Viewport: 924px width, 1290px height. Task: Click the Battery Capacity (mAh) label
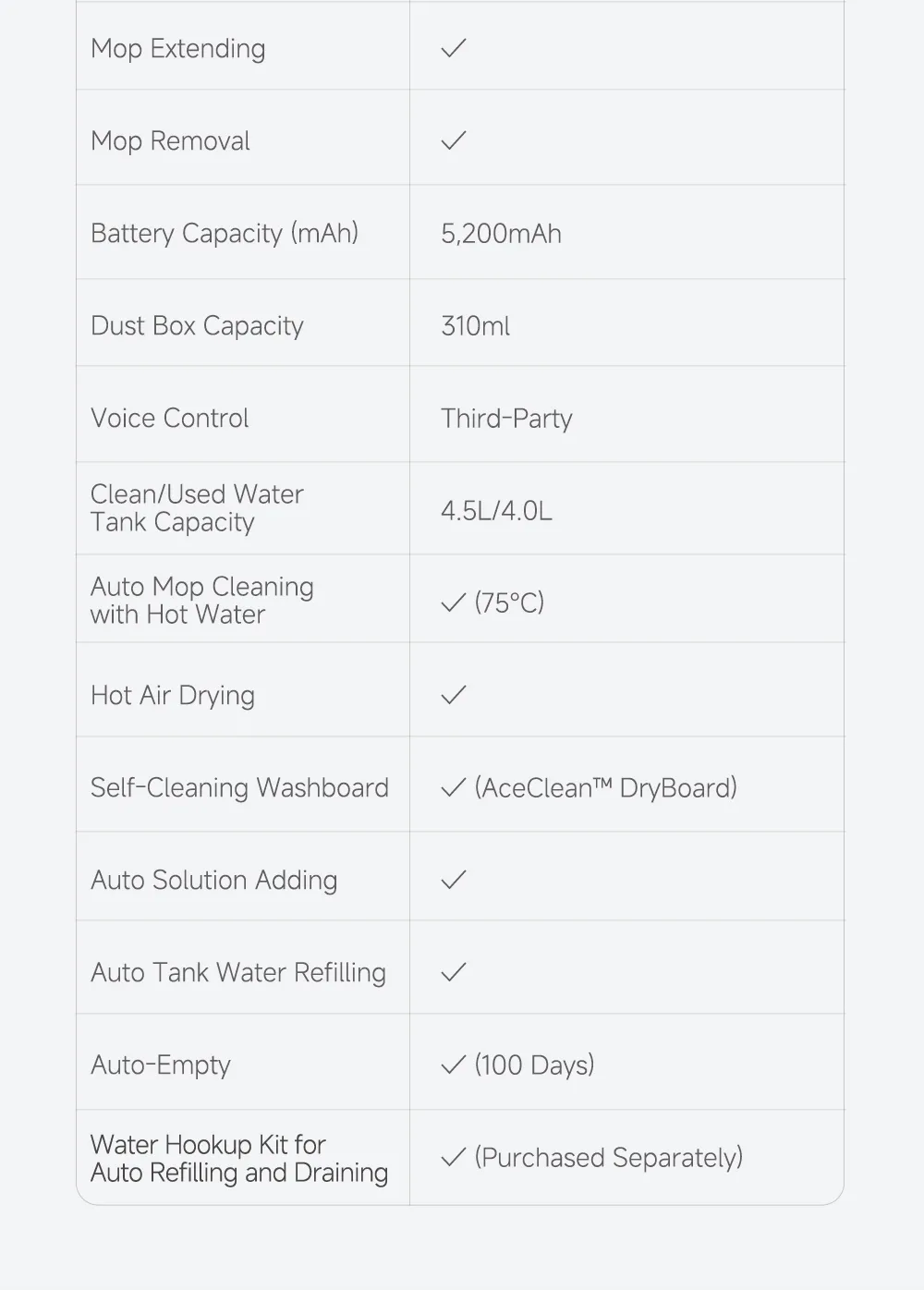tap(225, 234)
